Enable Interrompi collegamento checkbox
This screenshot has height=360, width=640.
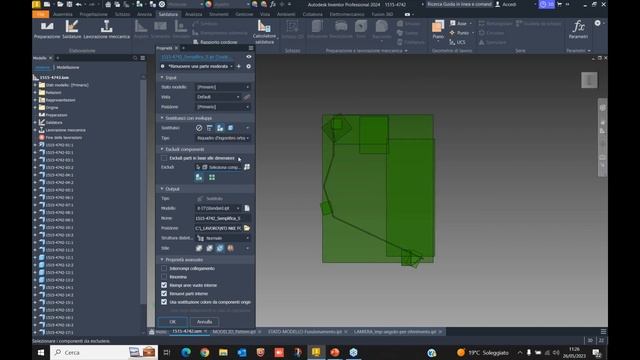[x=164, y=269]
